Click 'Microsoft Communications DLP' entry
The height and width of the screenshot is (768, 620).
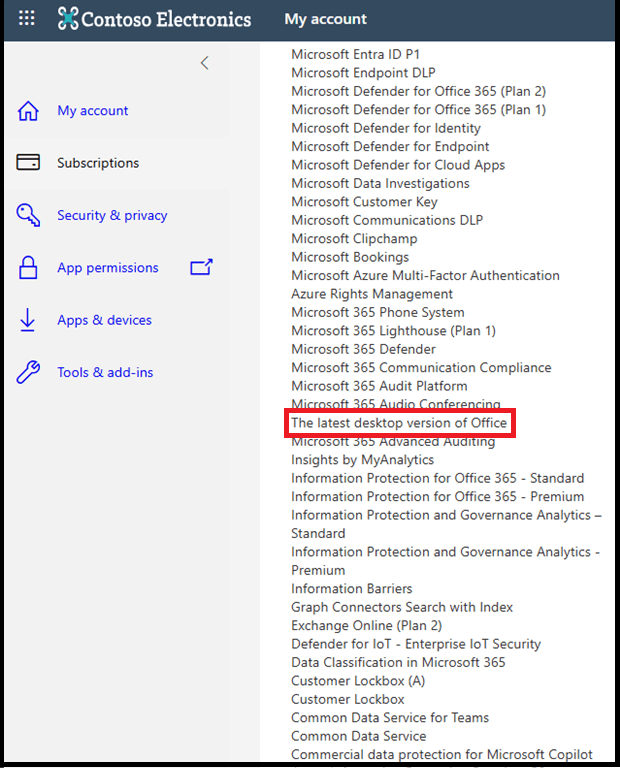[x=387, y=220]
